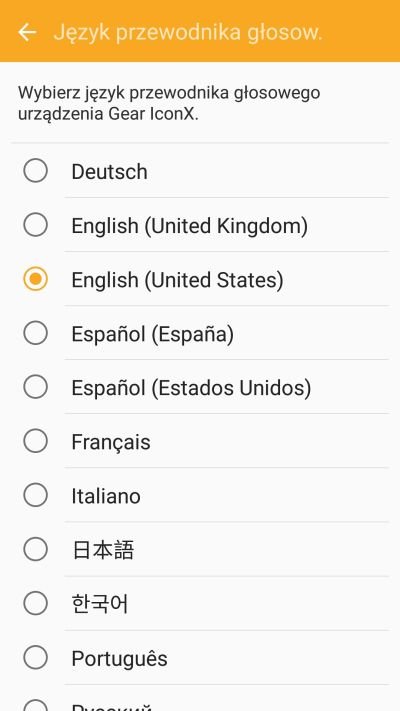Pick the Español (España) radio circle
Viewport: 400px width, 711px height.
(35, 333)
